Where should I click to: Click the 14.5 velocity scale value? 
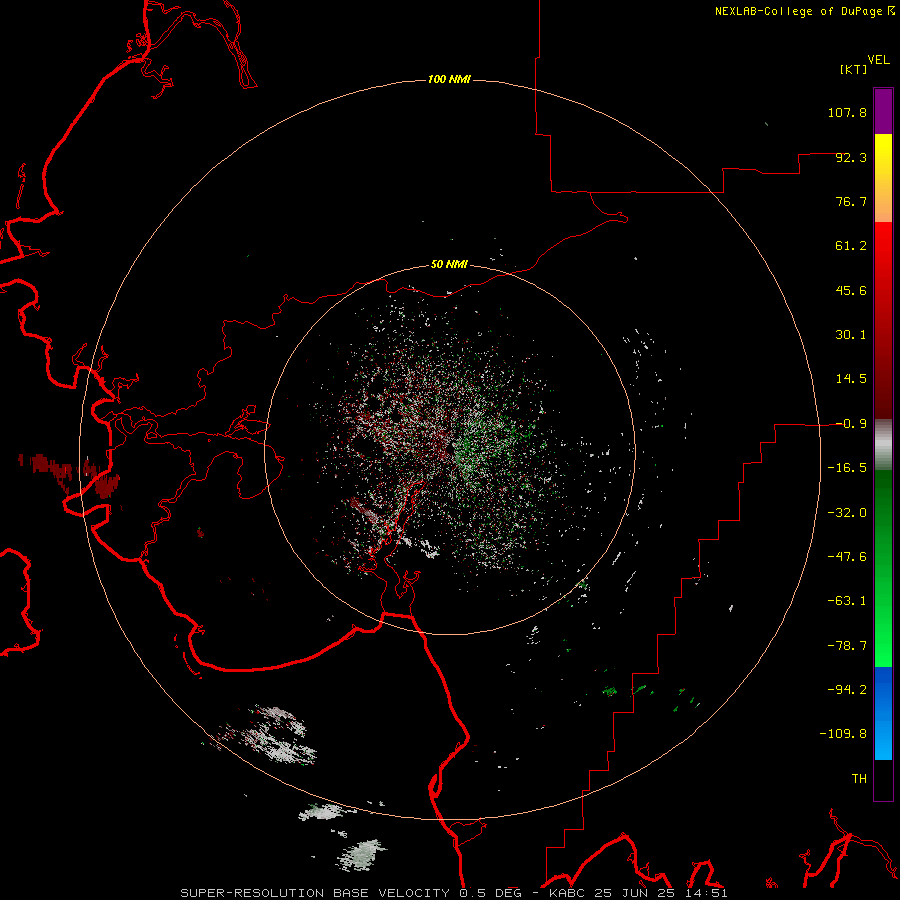pyautogui.click(x=851, y=379)
